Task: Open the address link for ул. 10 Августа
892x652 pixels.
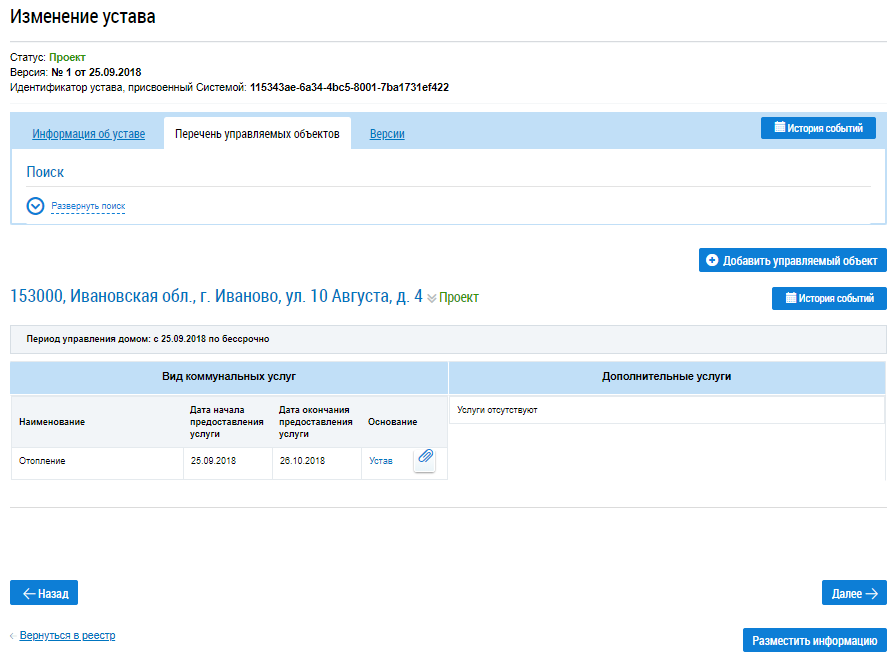Action: pos(216,296)
